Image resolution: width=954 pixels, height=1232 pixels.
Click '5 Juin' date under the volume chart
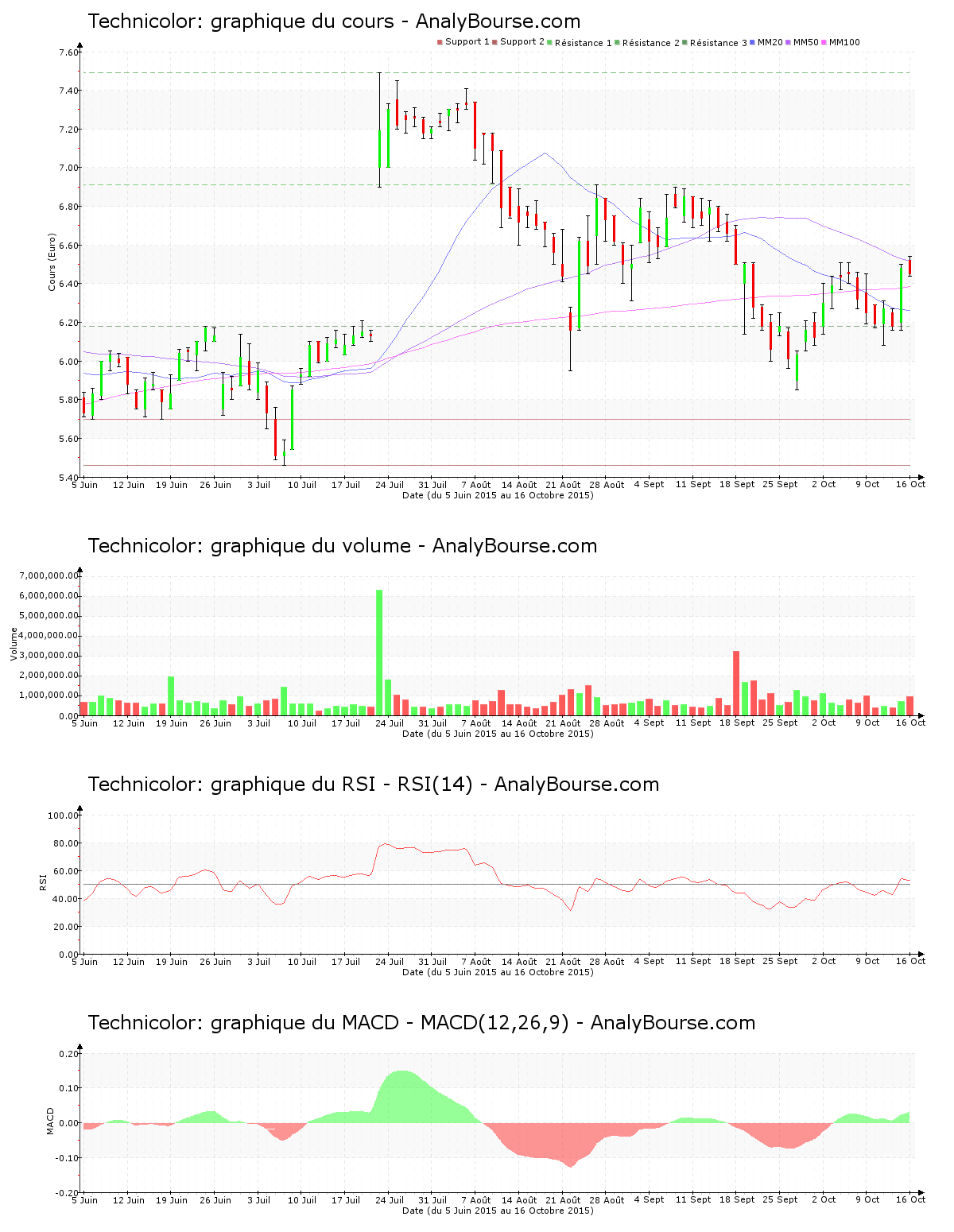tap(85, 723)
